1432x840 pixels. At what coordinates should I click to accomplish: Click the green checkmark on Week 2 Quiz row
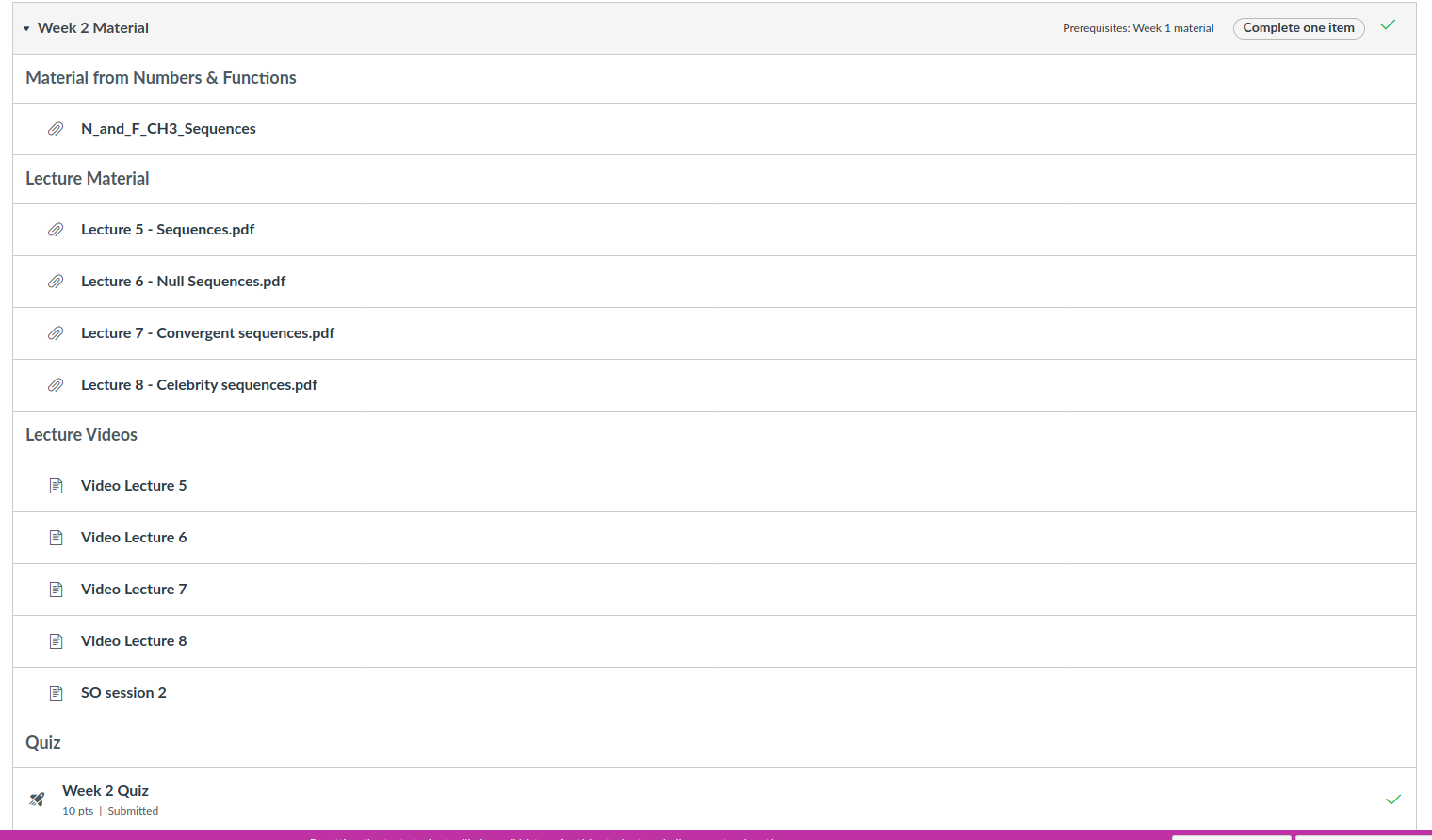coord(1393,800)
